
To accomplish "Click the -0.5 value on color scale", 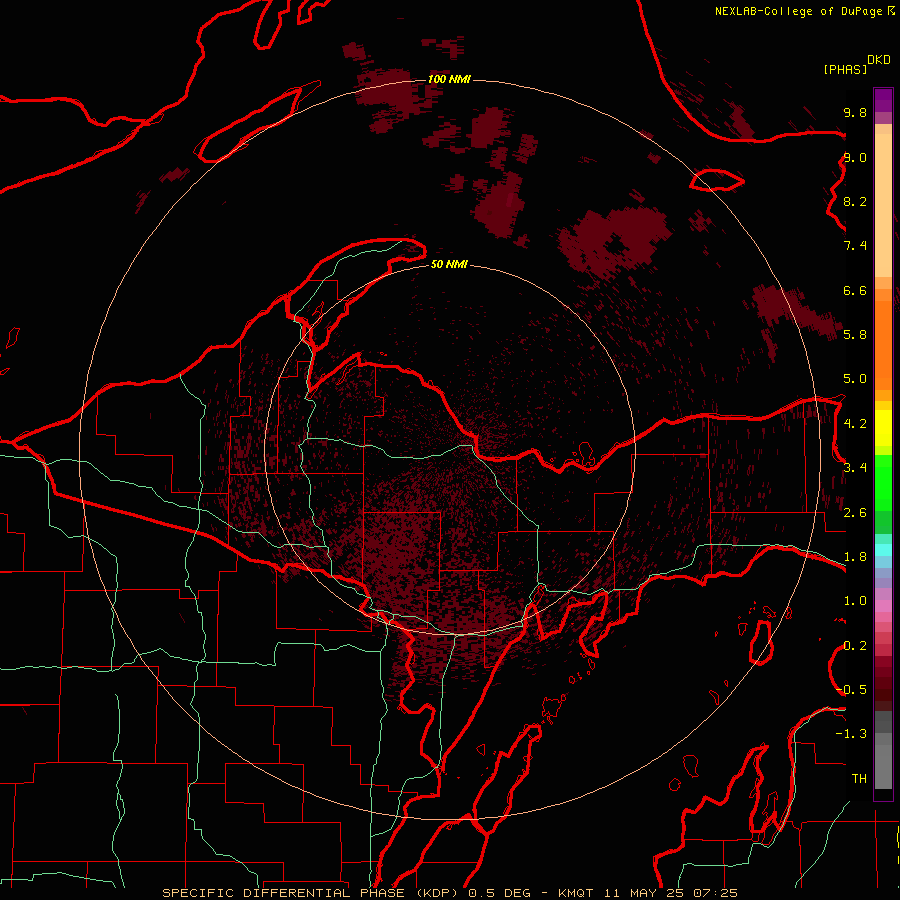I will pyautogui.click(x=852, y=689).
